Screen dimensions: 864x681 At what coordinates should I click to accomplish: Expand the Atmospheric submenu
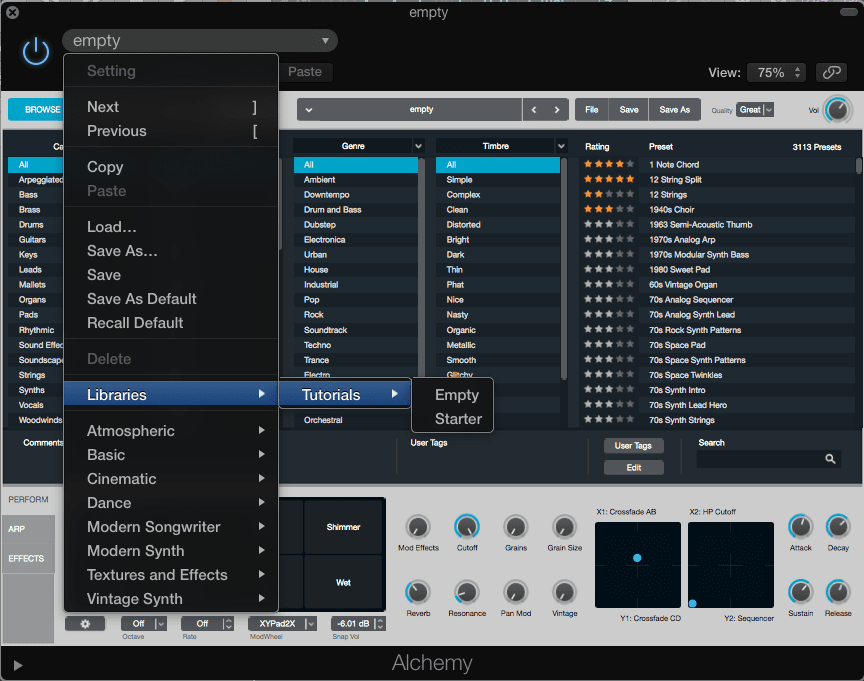tap(171, 431)
